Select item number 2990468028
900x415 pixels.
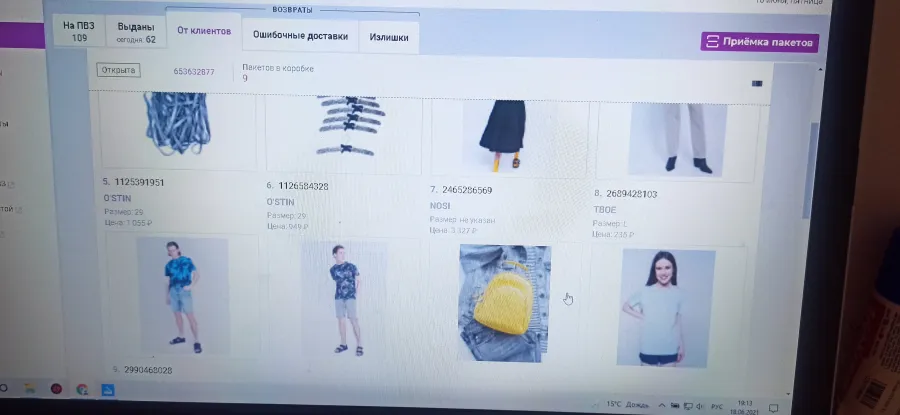148,370
